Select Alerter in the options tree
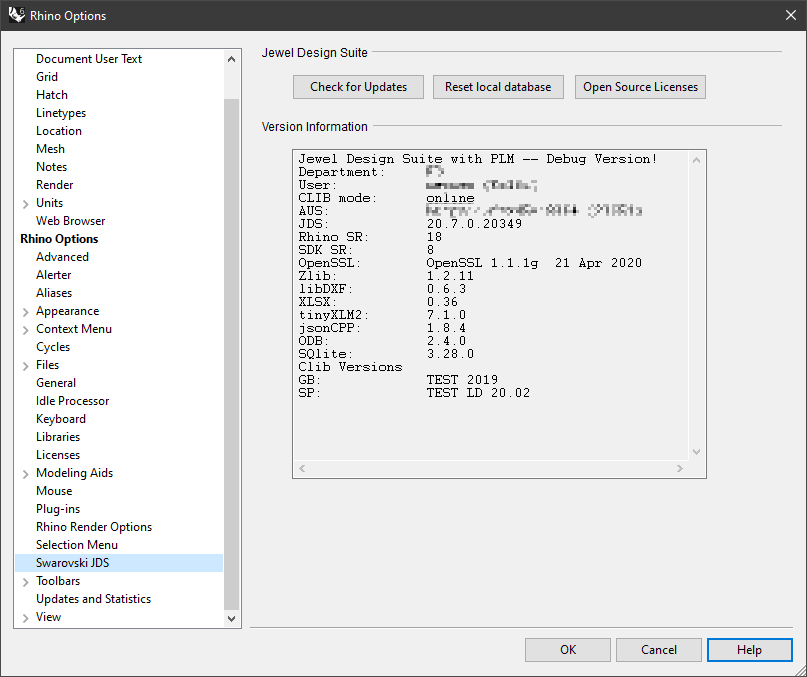The width and height of the screenshot is (807, 677). (54, 275)
